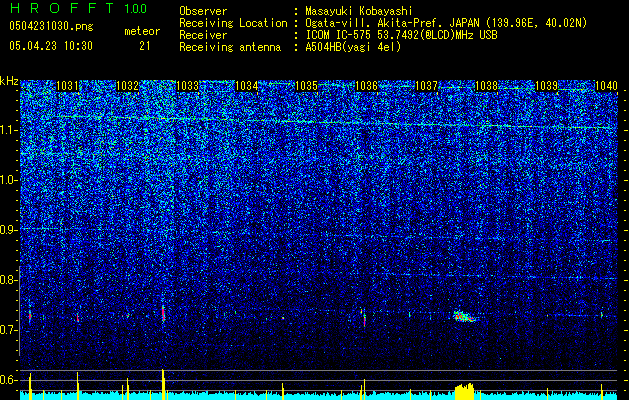Click the 0.9 kHz frequency axis label
This screenshot has height=400, width=629.
[x=8, y=230]
